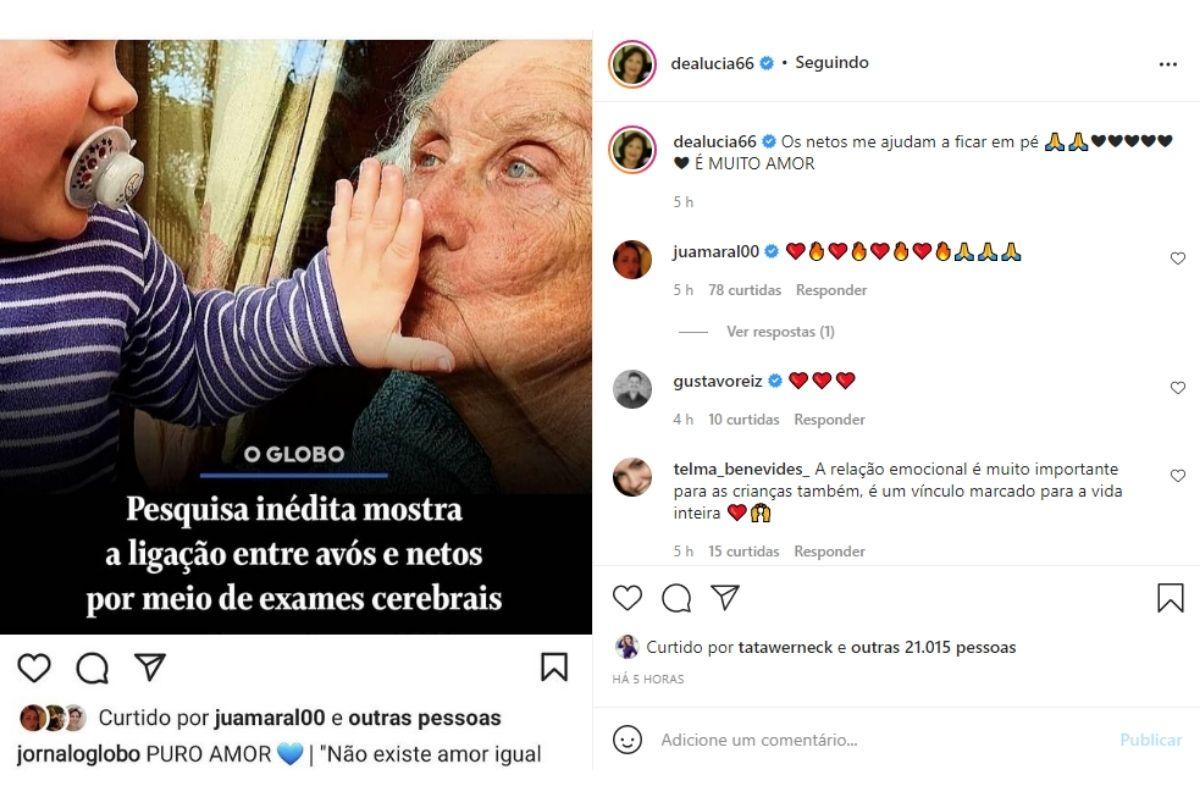Like juamaral00's comment with its heart
The height and width of the screenshot is (800, 1200).
click(x=1178, y=259)
